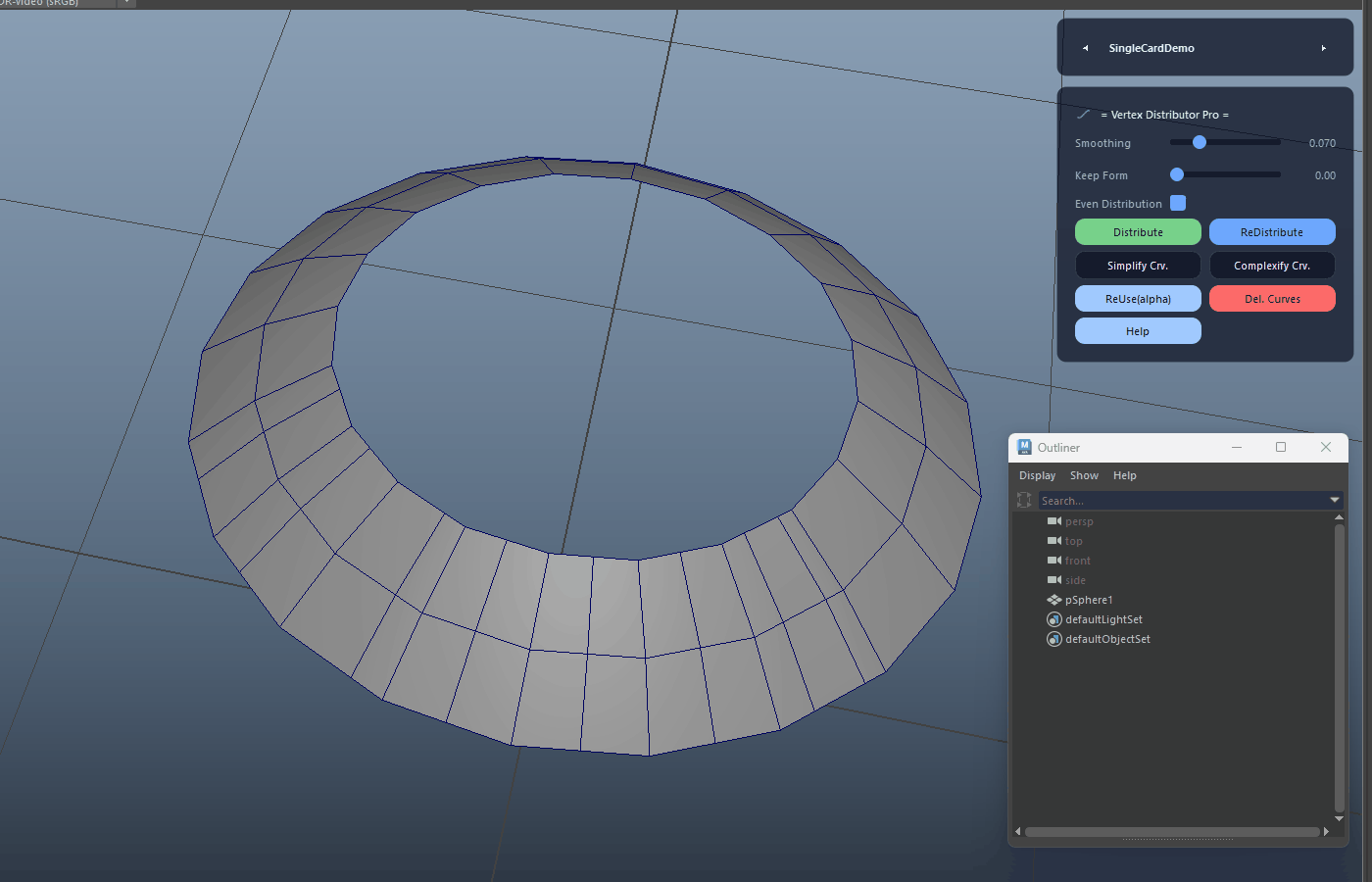Click the Smoothing value 0.070

point(1322,143)
